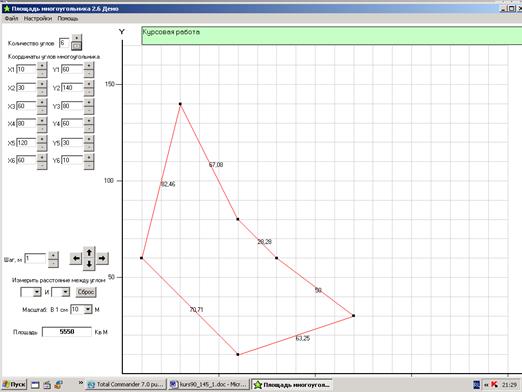The width and height of the screenshot is (522, 392).
Task: Increment the X1 coordinate spinner up
Action: point(42,65)
